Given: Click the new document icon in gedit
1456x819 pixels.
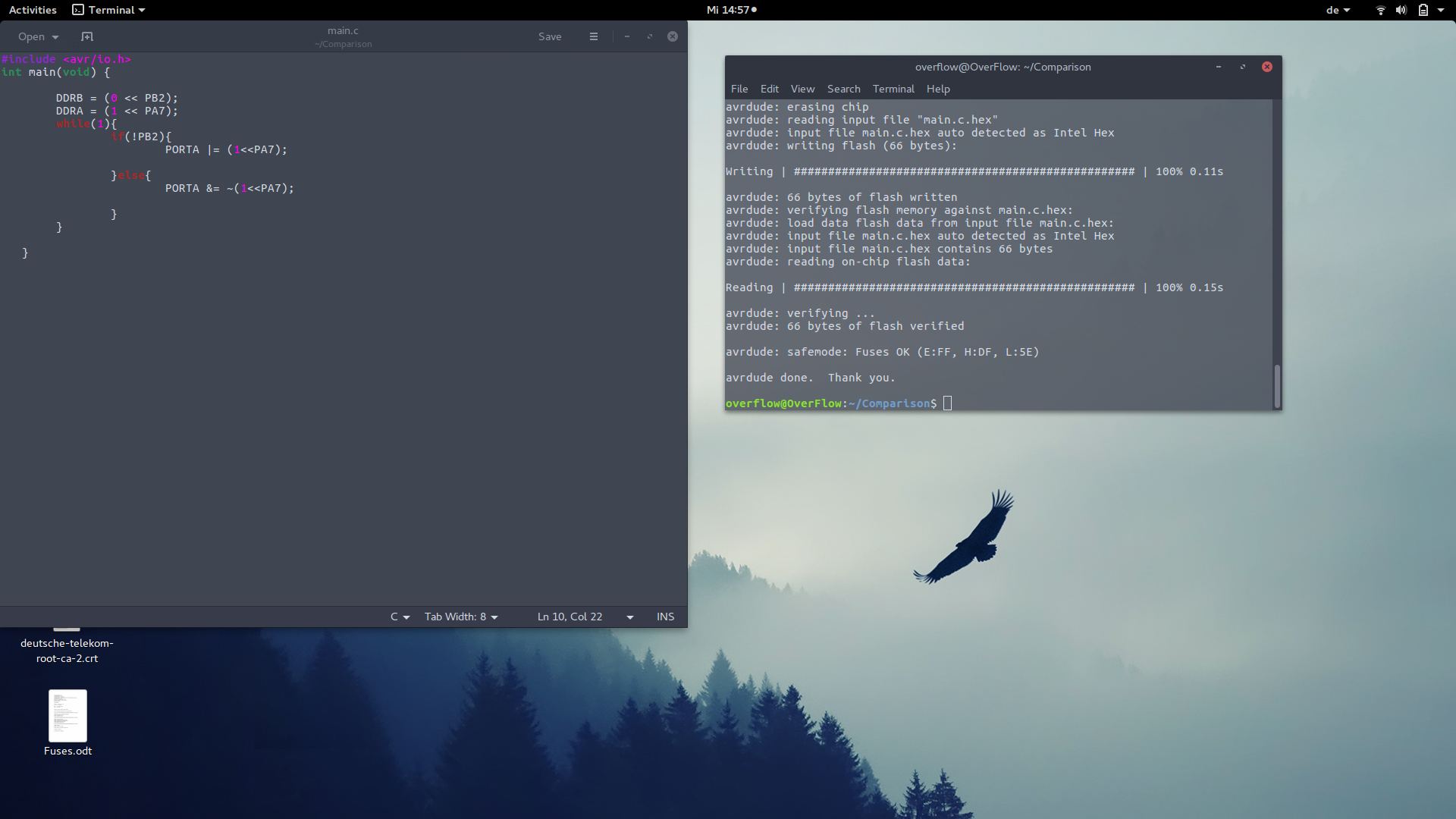Looking at the screenshot, I should point(87,36).
